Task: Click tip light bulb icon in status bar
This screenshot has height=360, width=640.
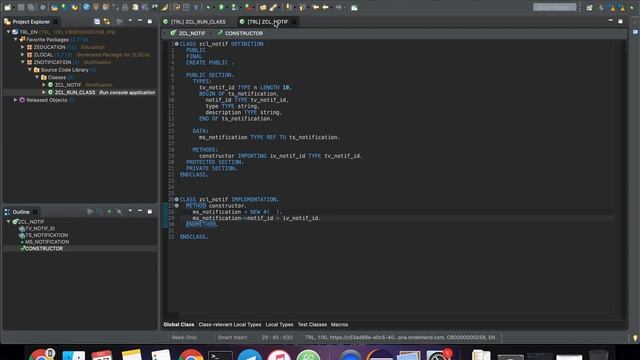Action: (x=635, y=338)
